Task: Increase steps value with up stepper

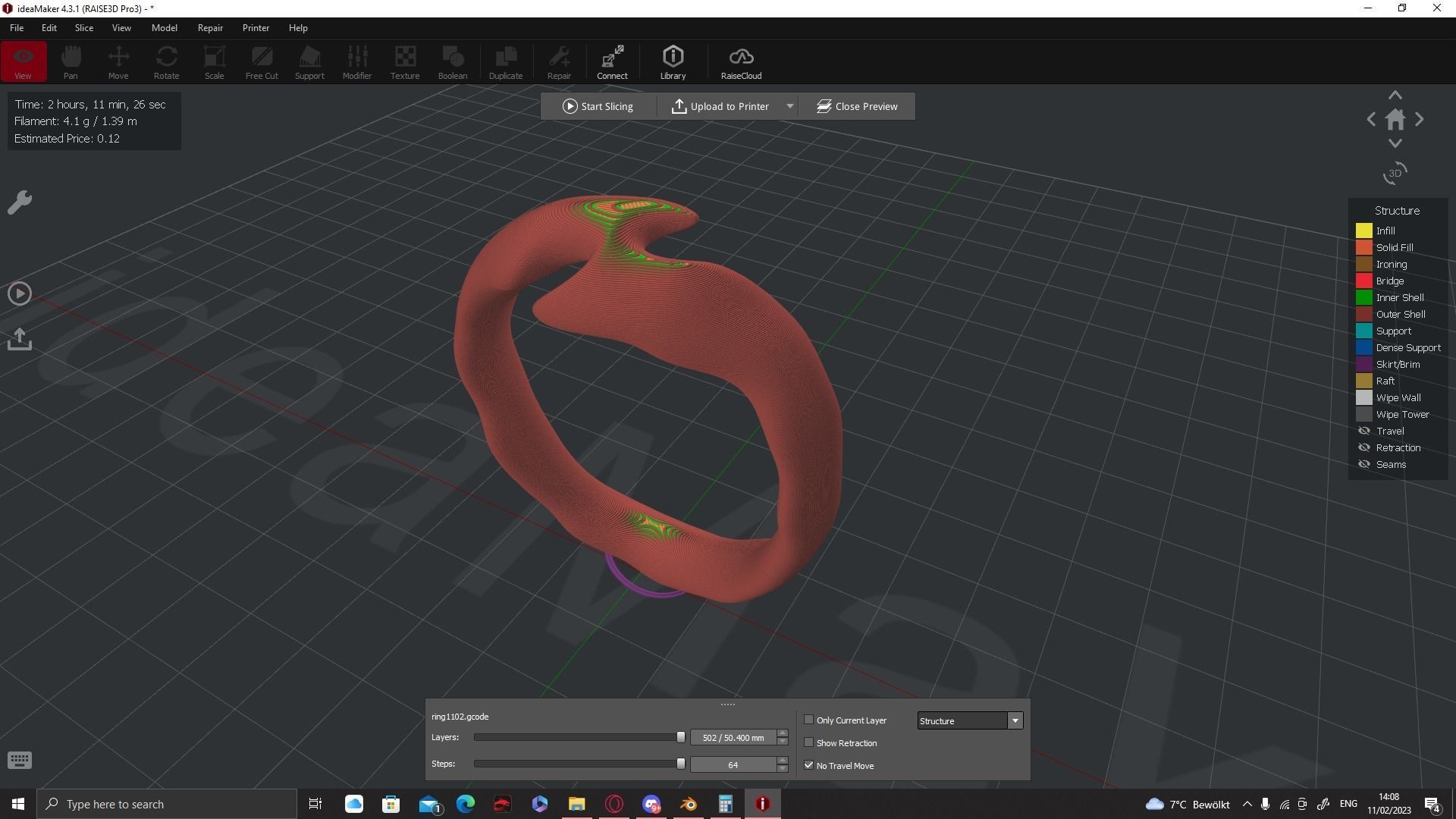Action: [783, 761]
